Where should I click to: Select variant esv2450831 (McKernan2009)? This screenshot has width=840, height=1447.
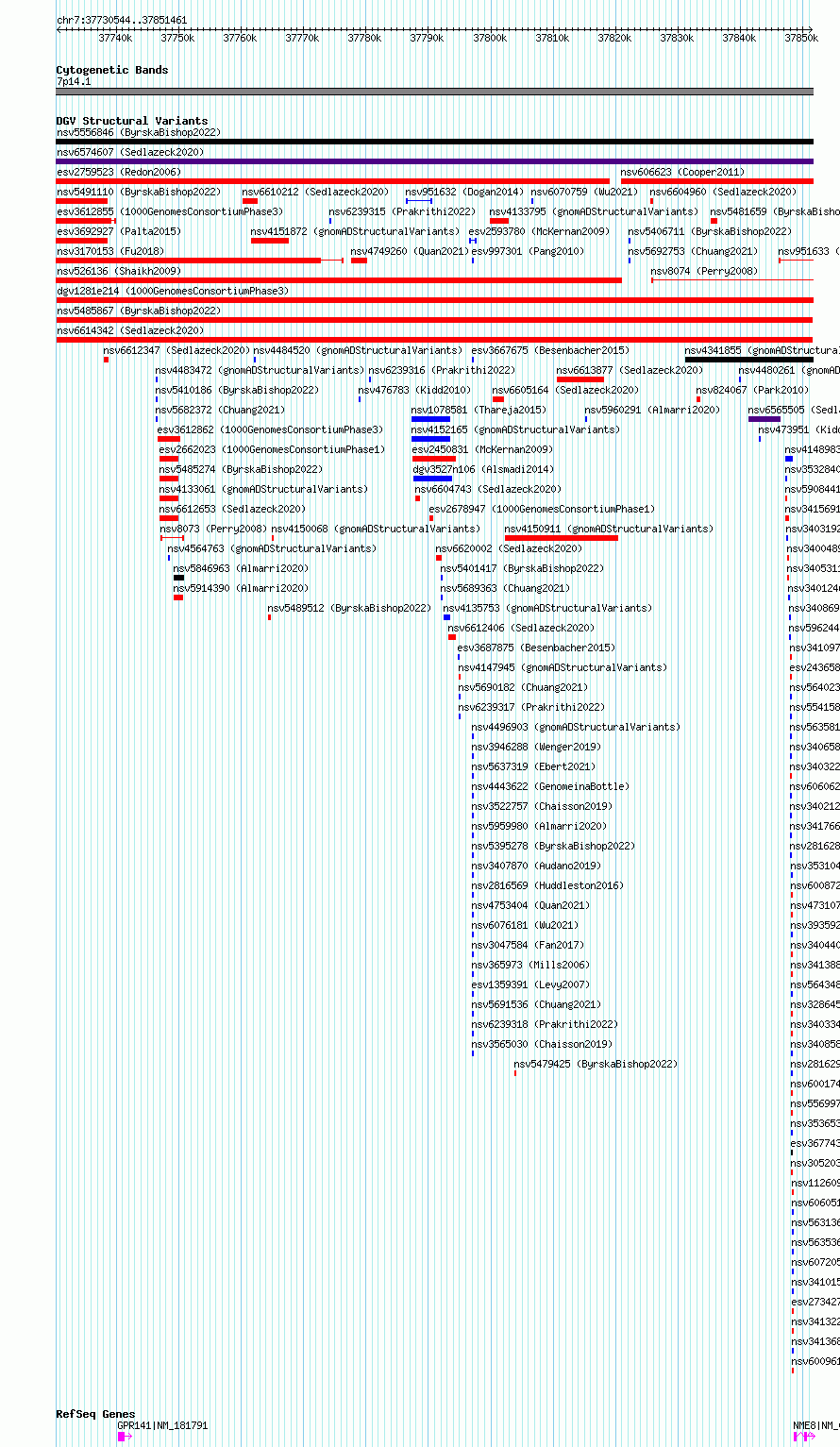(482, 449)
